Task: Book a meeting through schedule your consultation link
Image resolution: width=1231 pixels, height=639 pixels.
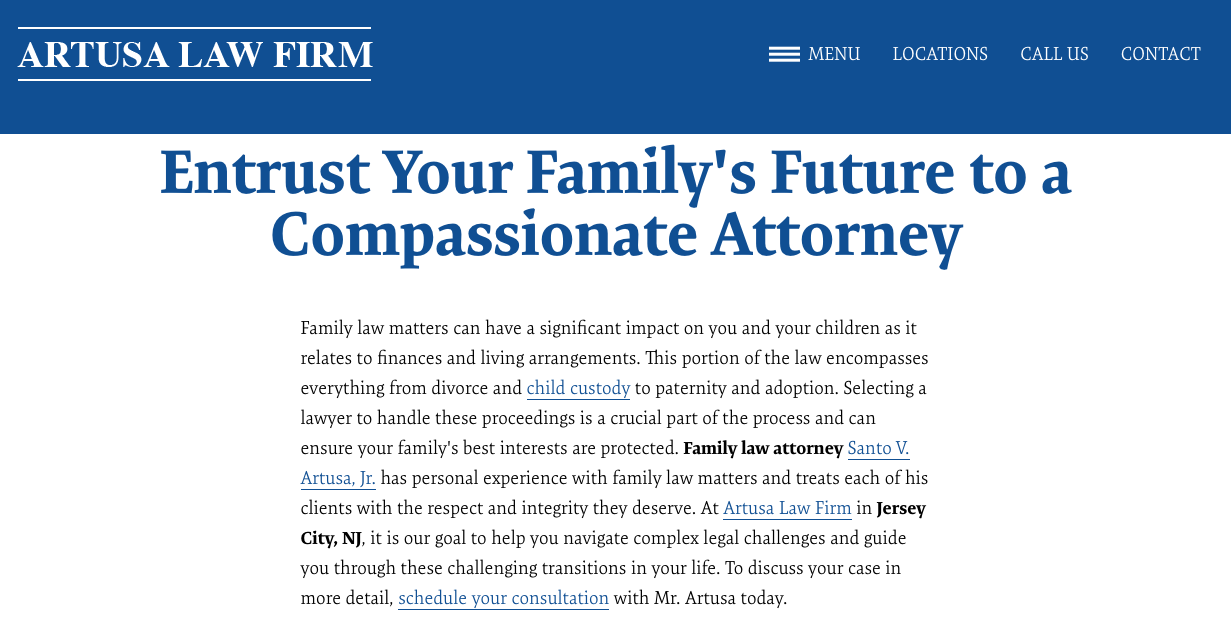Action: tap(503, 598)
